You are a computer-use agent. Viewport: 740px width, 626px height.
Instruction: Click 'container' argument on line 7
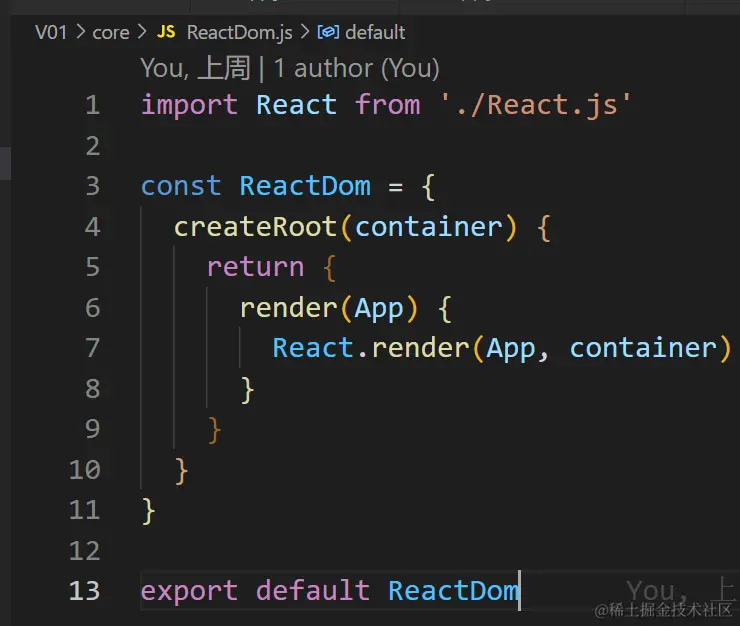(x=644, y=348)
